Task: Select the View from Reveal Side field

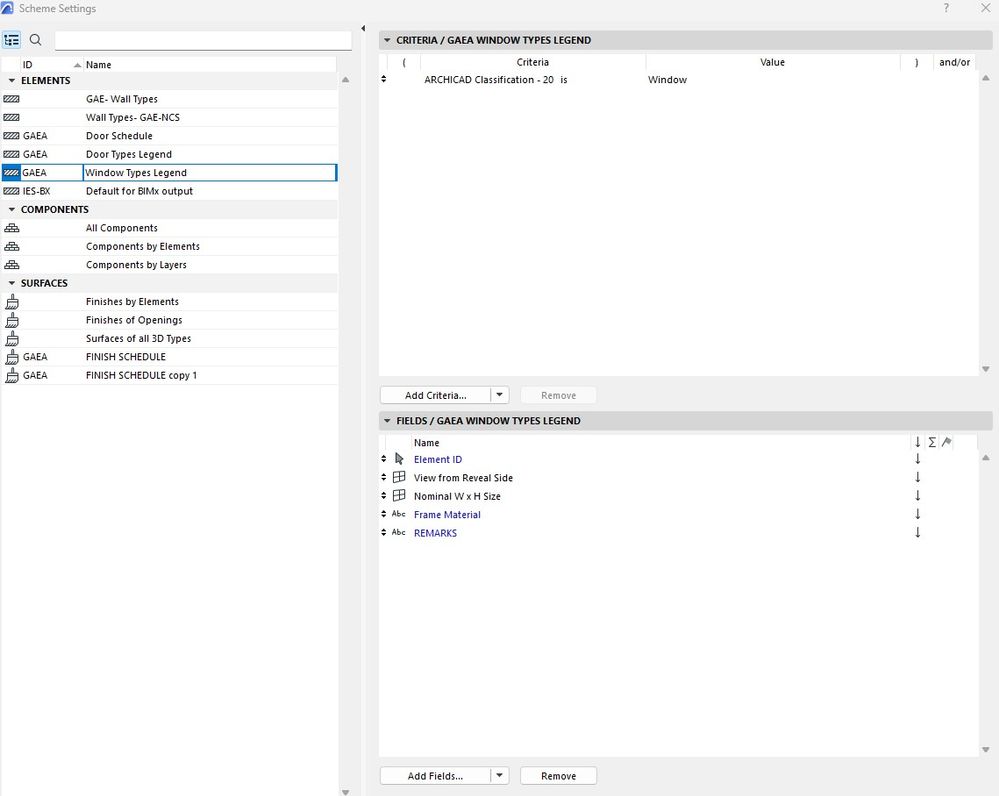Action: point(463,479)
